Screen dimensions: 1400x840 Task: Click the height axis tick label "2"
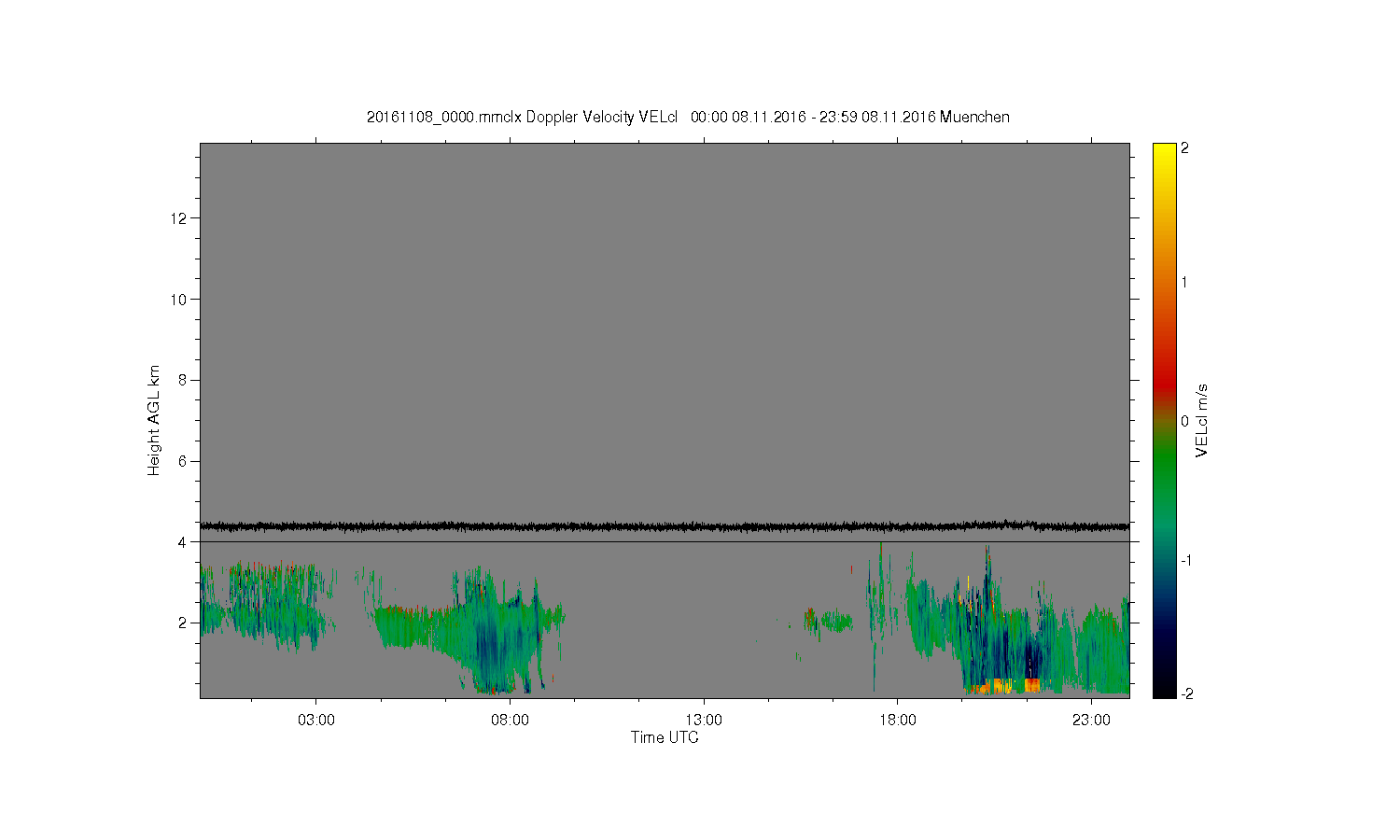tap(184, 623)
